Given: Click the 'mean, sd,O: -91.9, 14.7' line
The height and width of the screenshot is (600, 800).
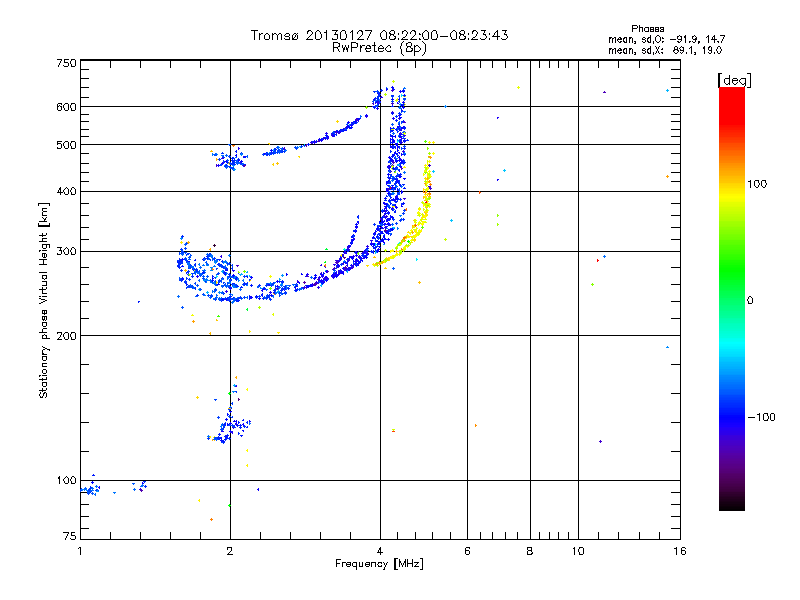Looking at the screenshot, I should [666, 39].
